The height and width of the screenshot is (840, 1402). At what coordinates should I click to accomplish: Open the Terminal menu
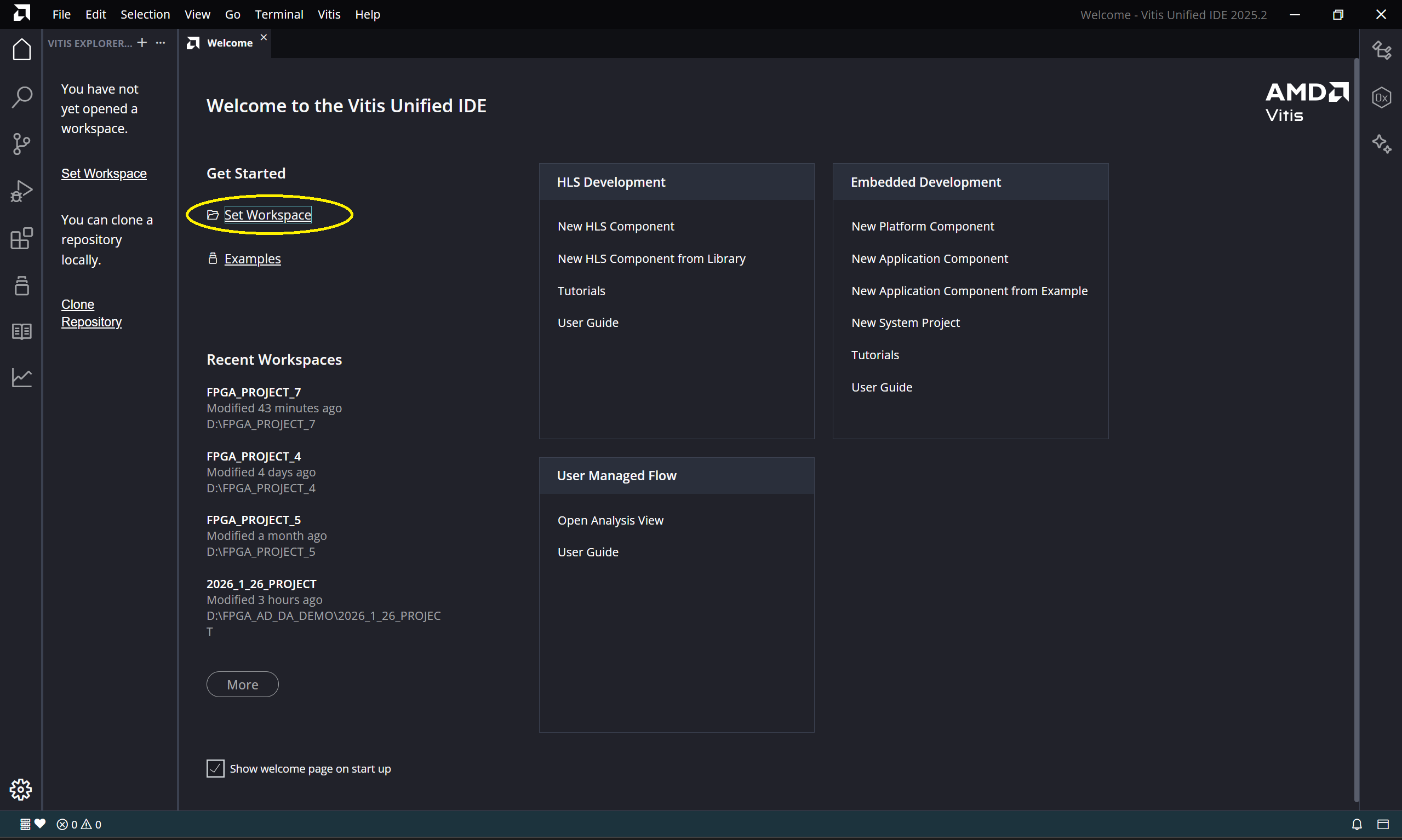click(x=279, y=14)
